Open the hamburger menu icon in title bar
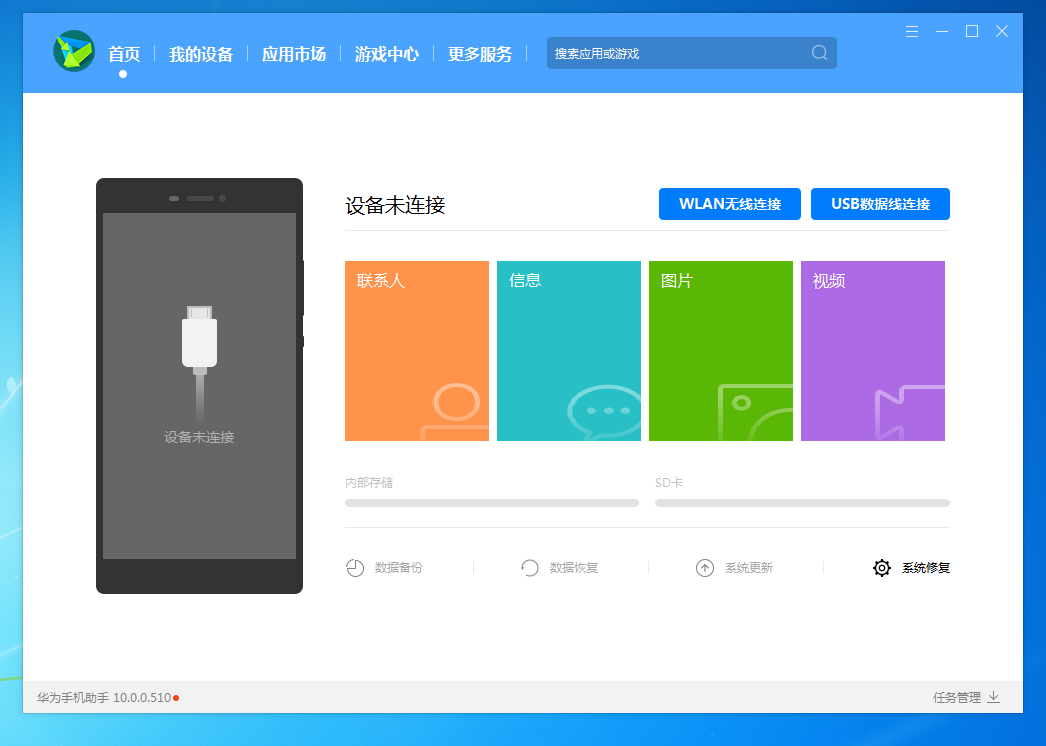 (911, 32)
